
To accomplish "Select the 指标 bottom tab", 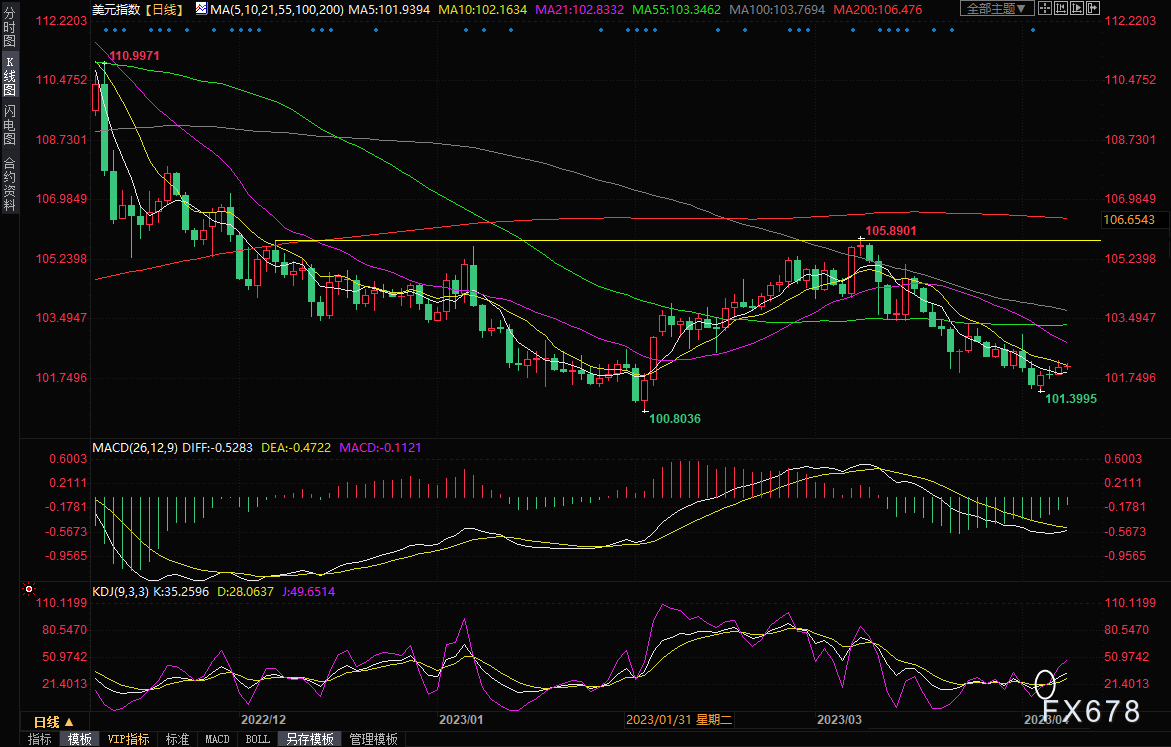I will click(x=39, y=739).
